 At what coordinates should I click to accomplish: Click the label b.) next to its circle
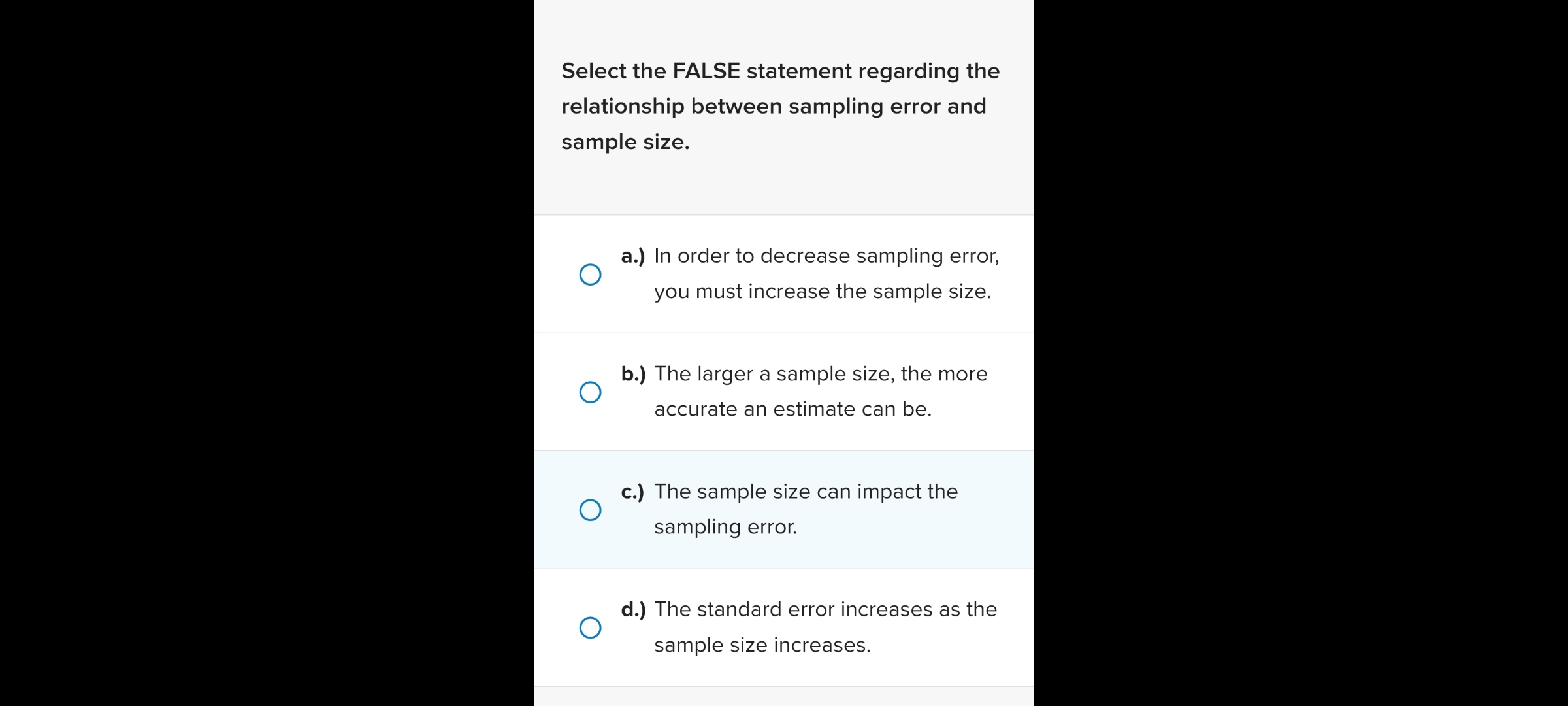click(x=632, y=373)
